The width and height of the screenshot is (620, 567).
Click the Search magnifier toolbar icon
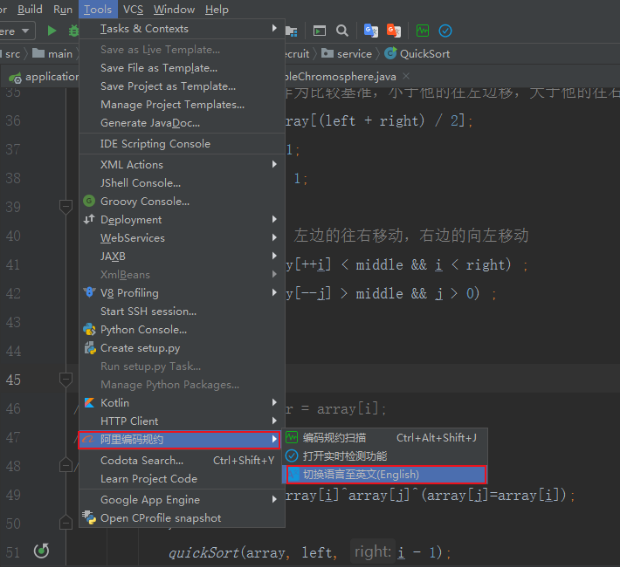coord(342,30)
